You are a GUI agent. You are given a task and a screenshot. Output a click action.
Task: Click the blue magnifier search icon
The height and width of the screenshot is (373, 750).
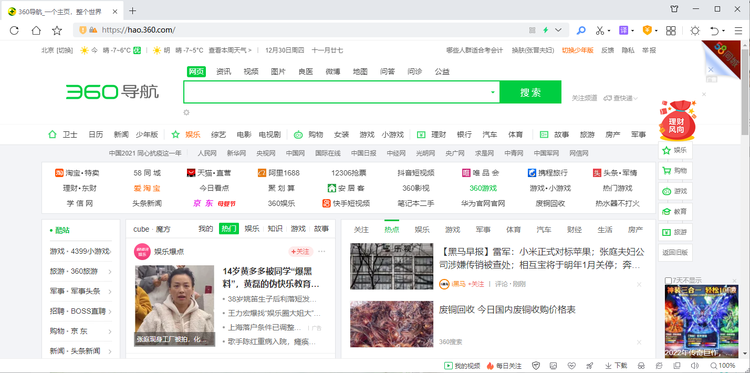(x=581, y=31)
